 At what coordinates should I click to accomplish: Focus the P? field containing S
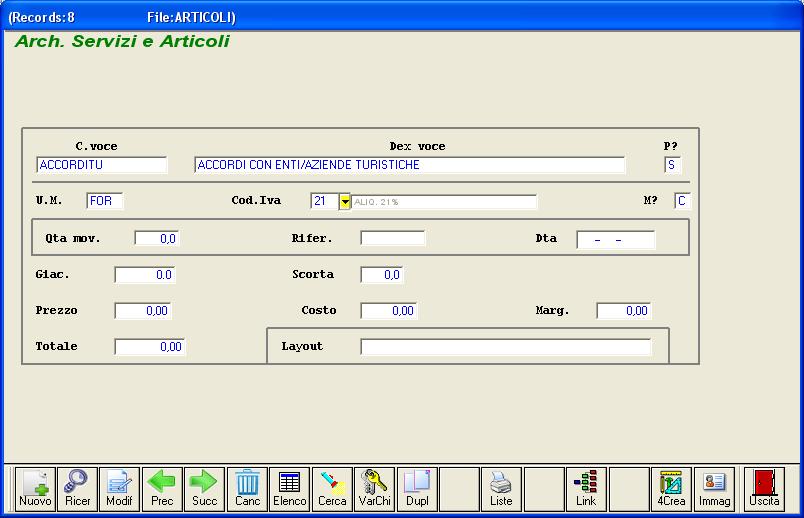672,165
